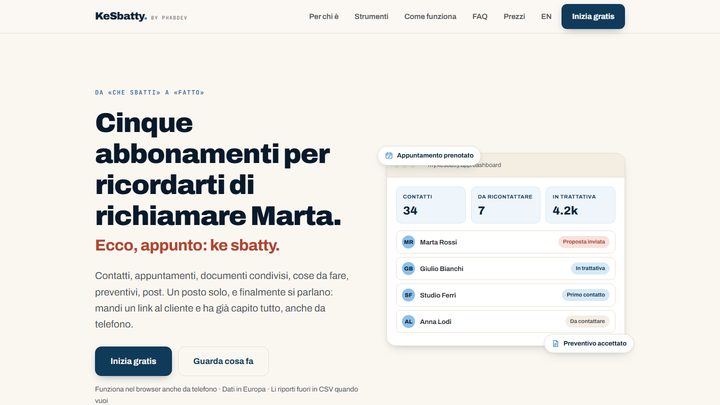720x405 pixels.
Task: Click the Cinque abbonamenti headline
Action: coord(219,169)
